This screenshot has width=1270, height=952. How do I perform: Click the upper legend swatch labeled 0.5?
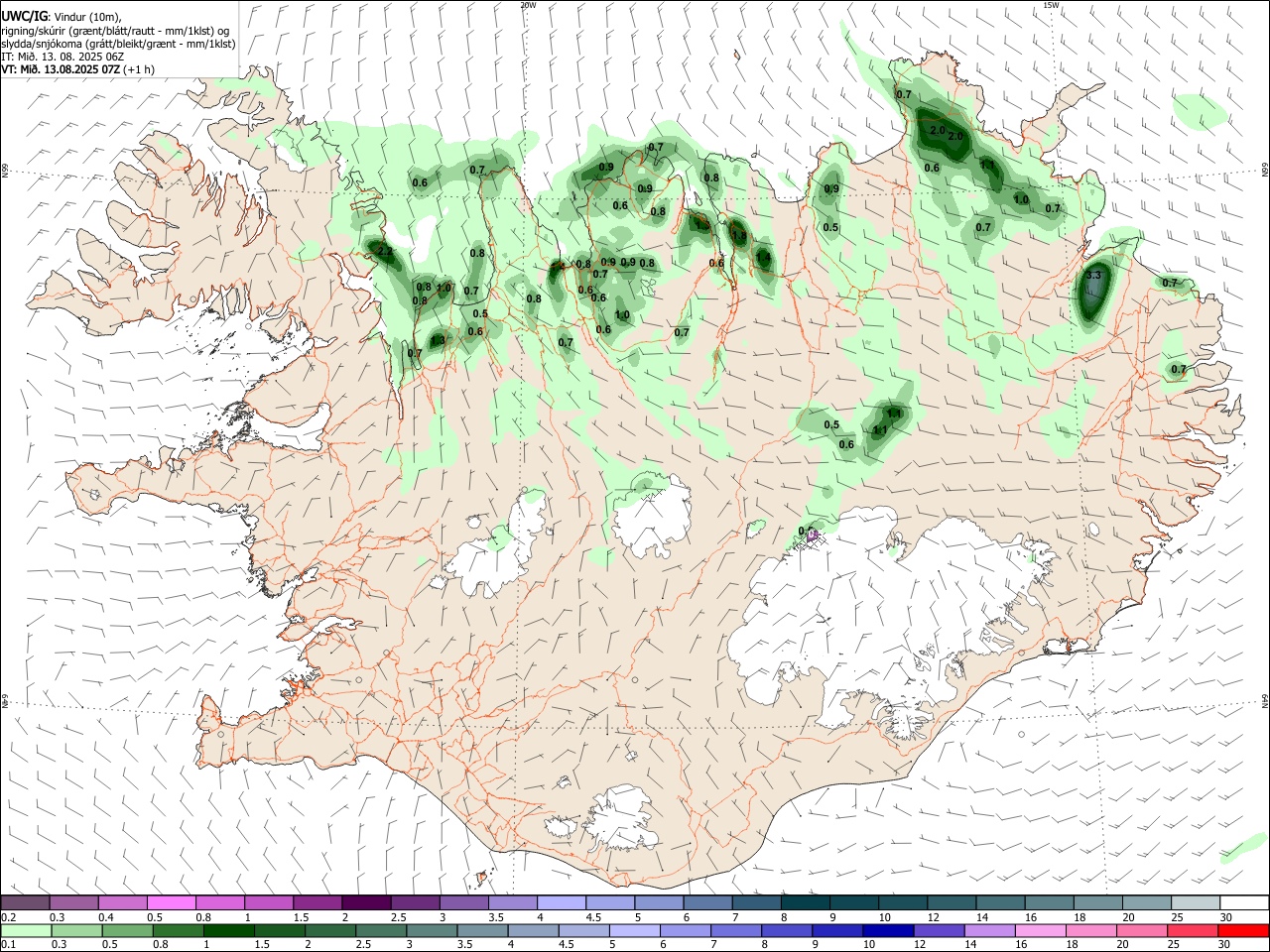(171, 903)
